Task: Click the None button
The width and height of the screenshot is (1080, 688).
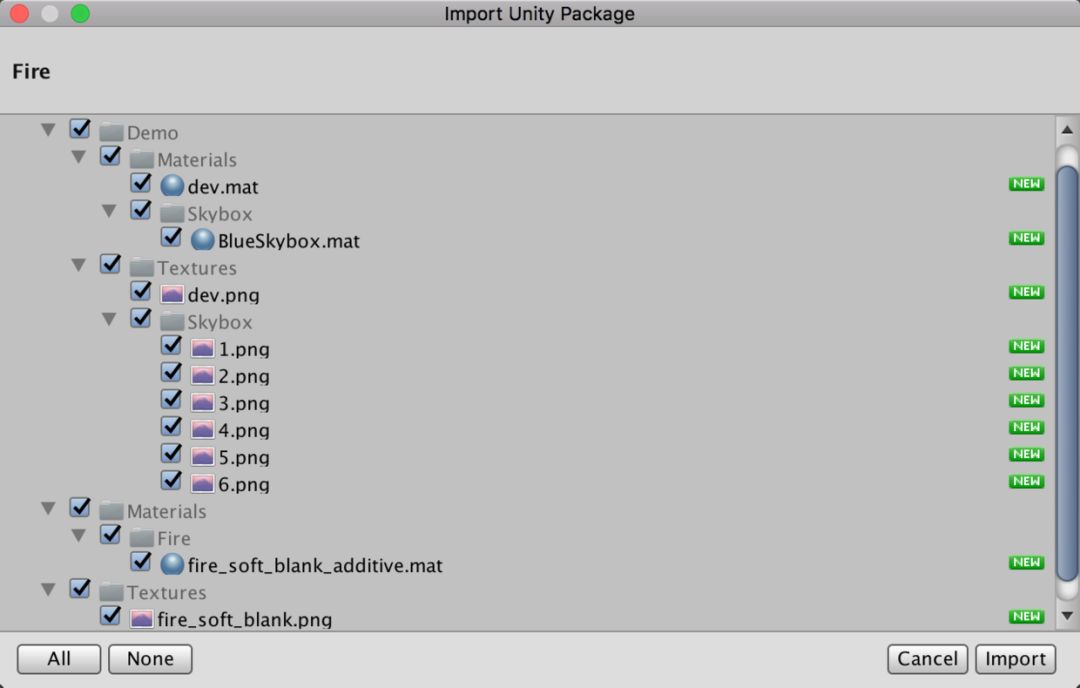Action: pos(150,659)
